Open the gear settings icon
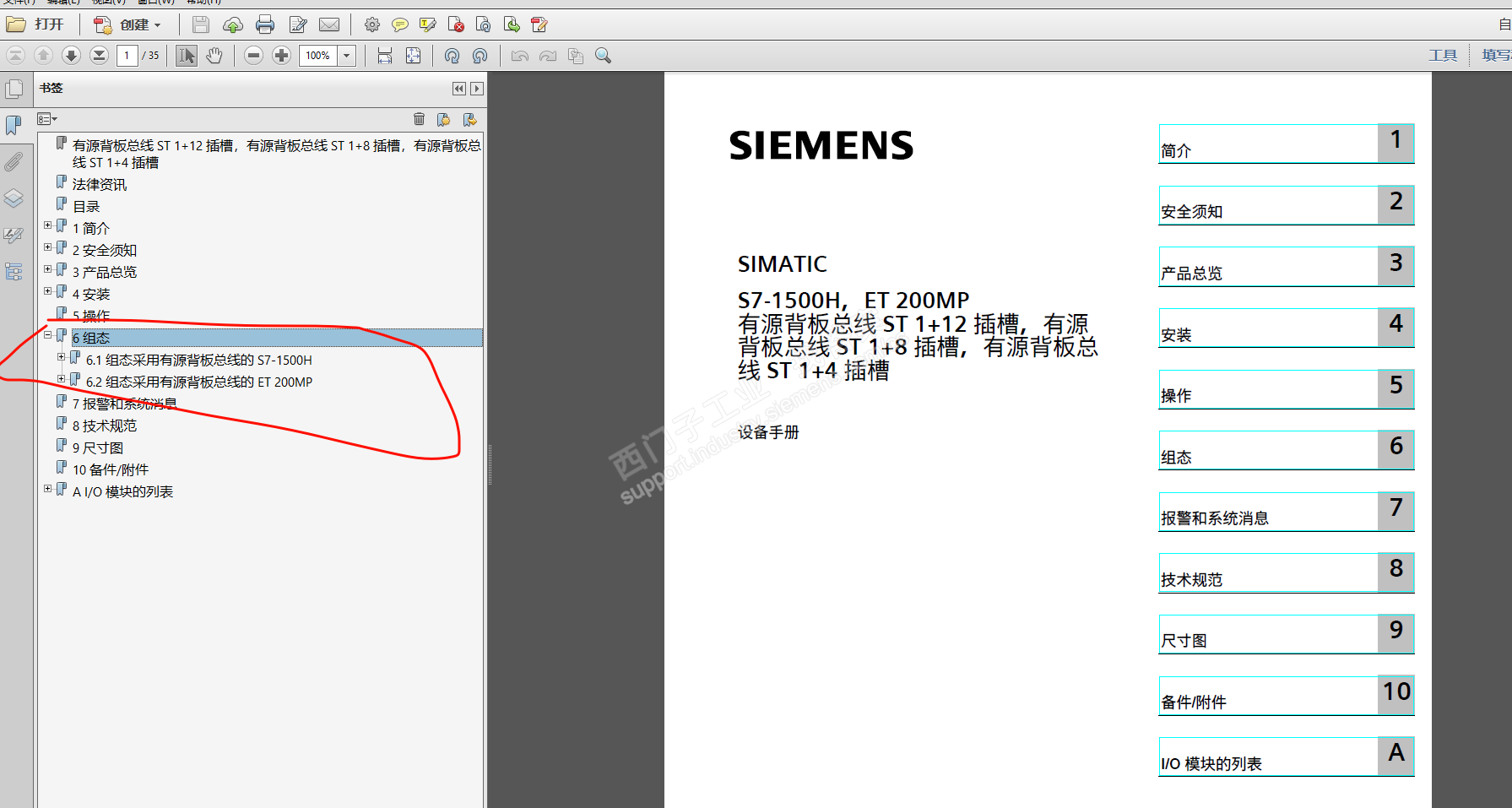This screenshot has height=808, width=1512. (372, 24)
